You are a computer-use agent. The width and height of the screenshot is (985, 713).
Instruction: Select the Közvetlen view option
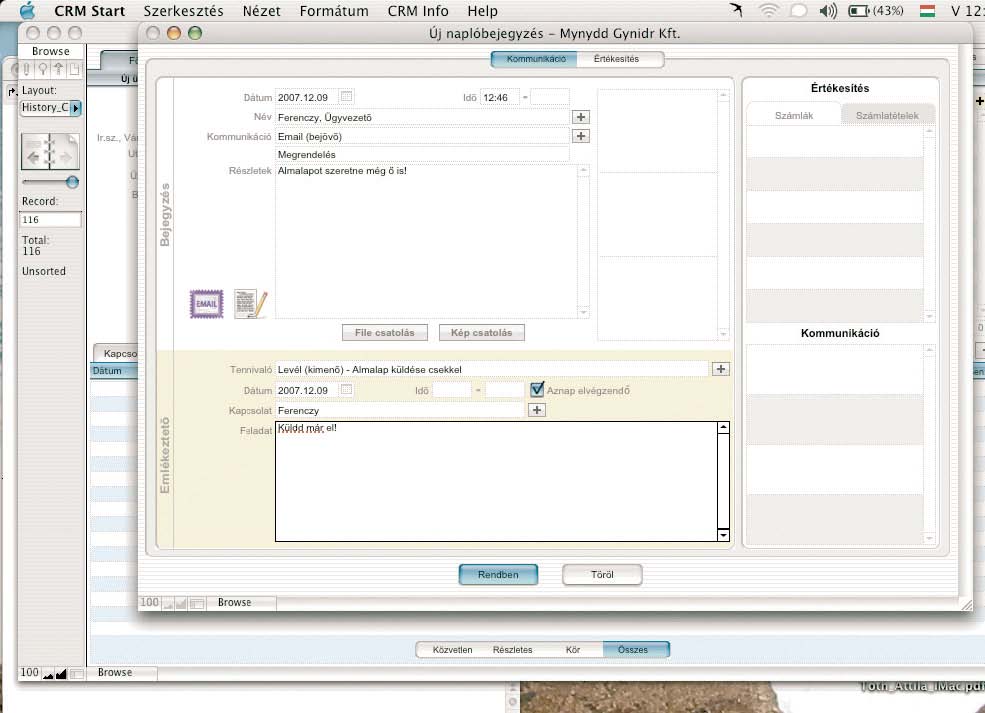click(x=452, y=650)
